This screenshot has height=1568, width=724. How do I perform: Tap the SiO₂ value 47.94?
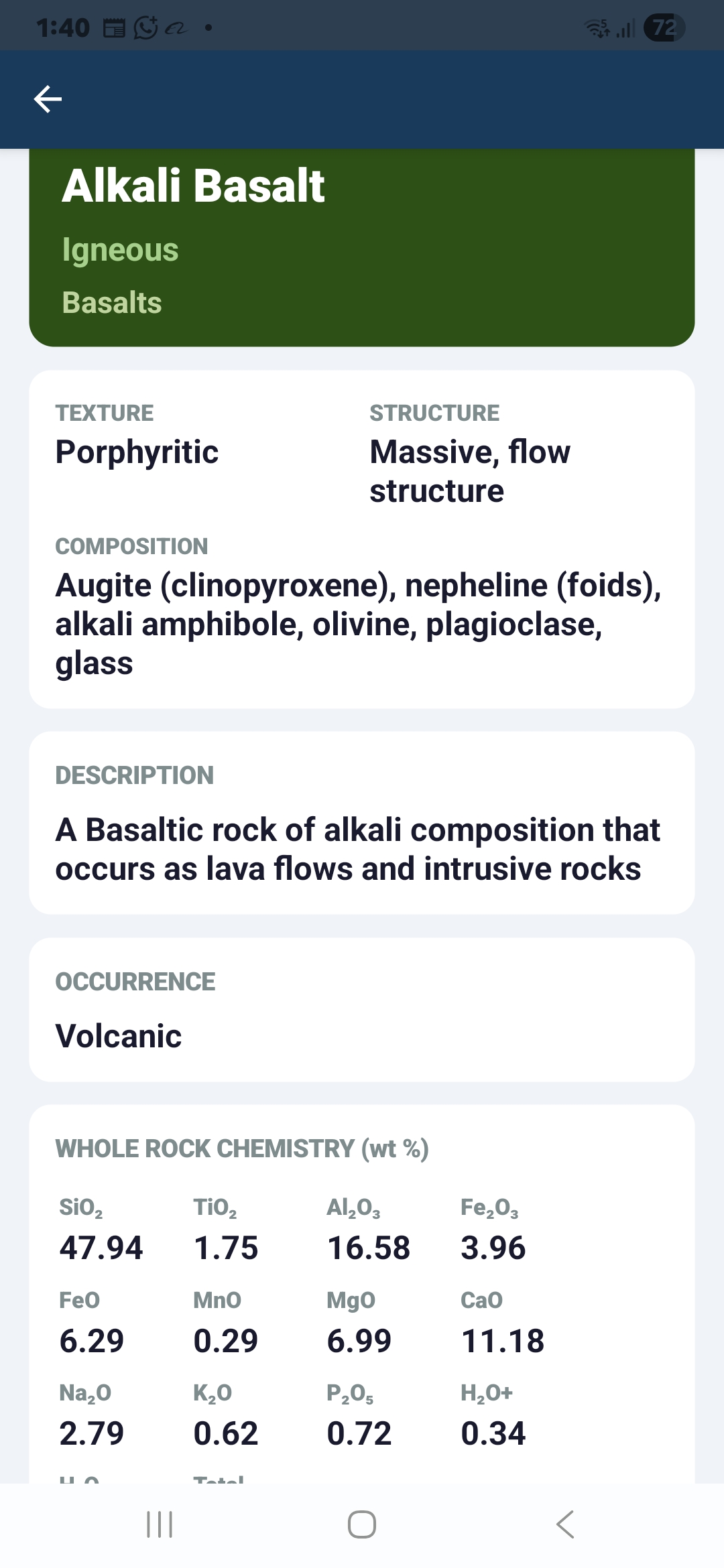tap(101, 1248)
